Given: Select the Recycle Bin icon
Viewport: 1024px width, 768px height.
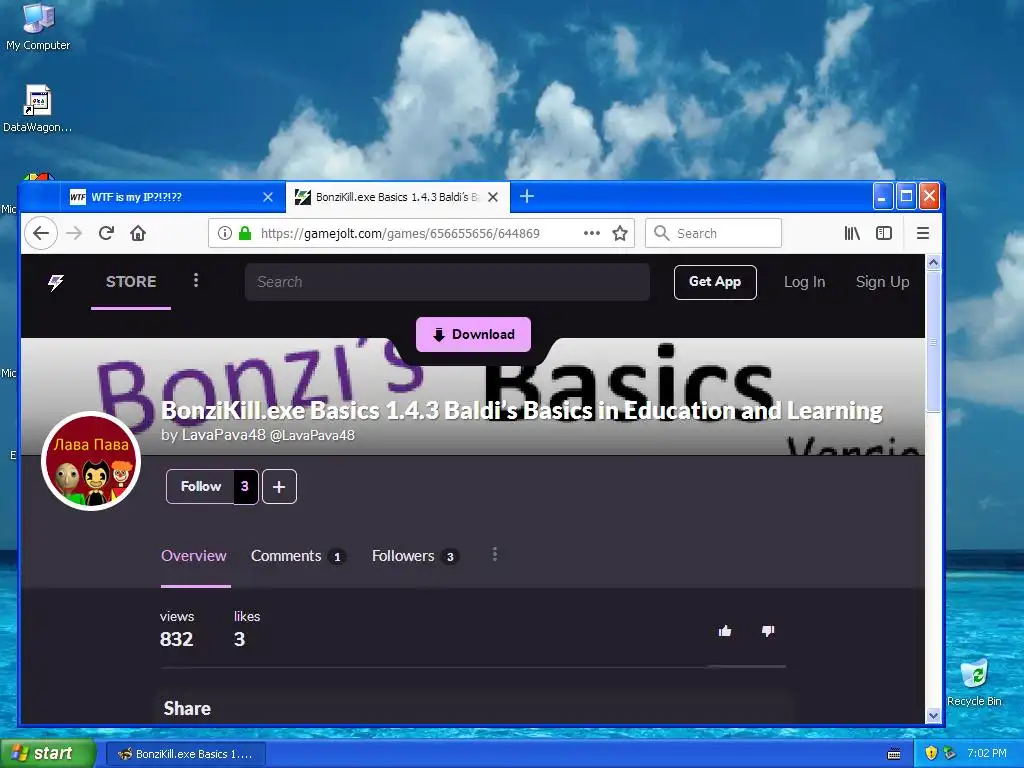Looking at the screenshot, I should point(974,682).
